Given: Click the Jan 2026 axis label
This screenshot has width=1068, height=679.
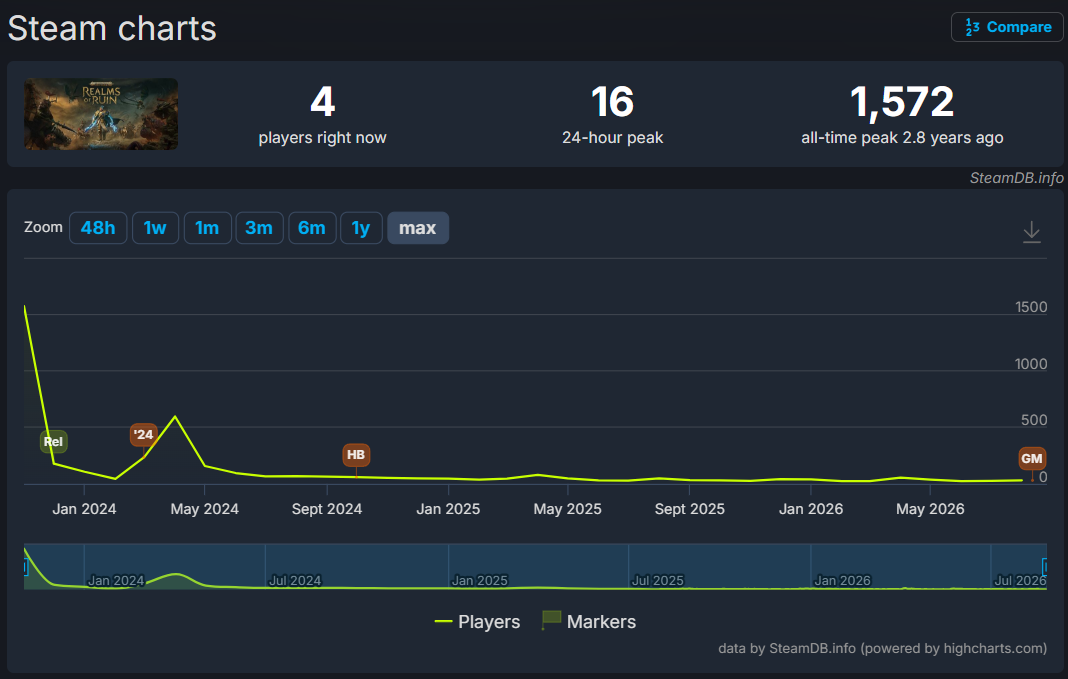Looking at the screenshot, I should point(811,509).
